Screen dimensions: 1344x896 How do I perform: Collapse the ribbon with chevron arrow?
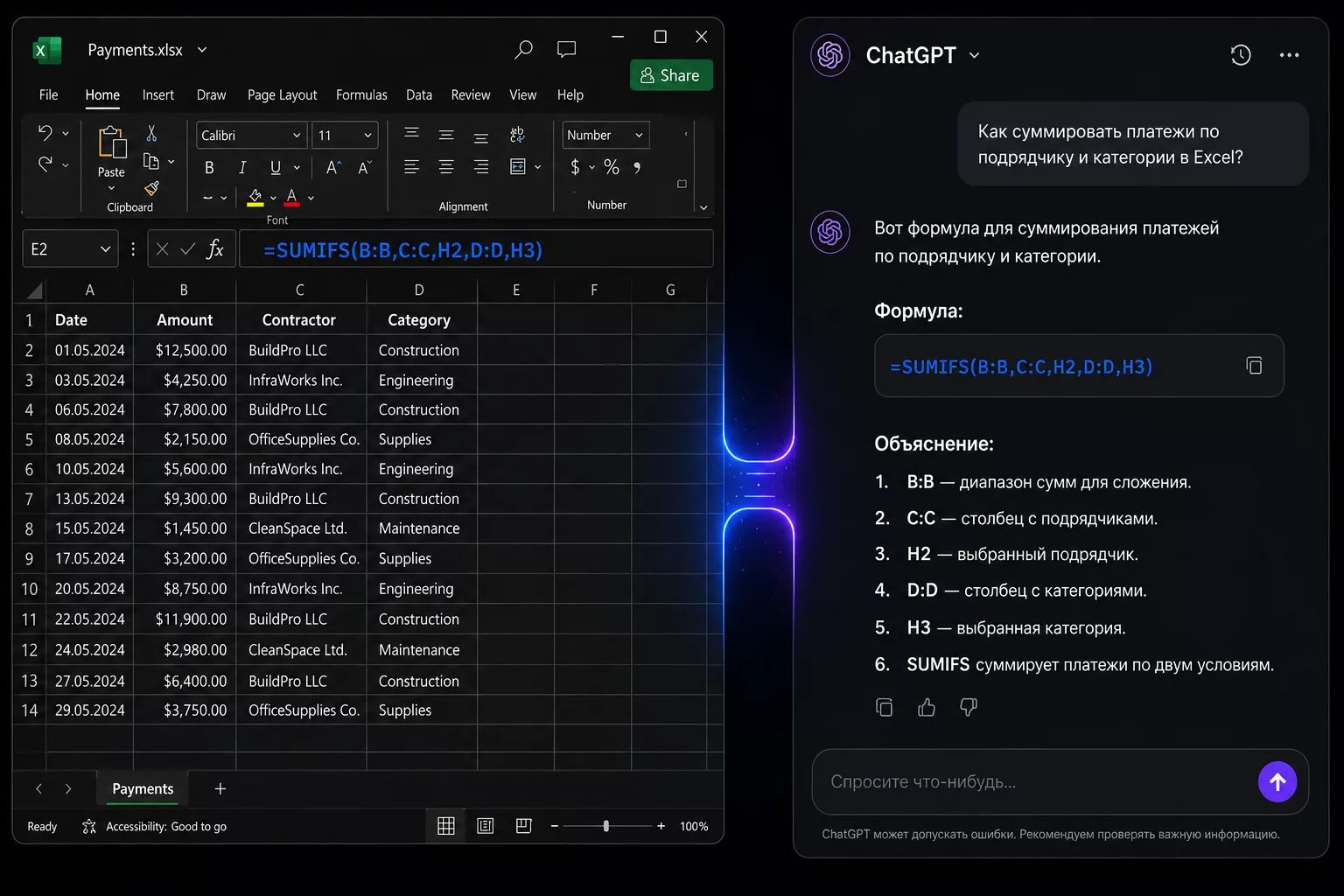pyautogui.click(x=703, y=207)
